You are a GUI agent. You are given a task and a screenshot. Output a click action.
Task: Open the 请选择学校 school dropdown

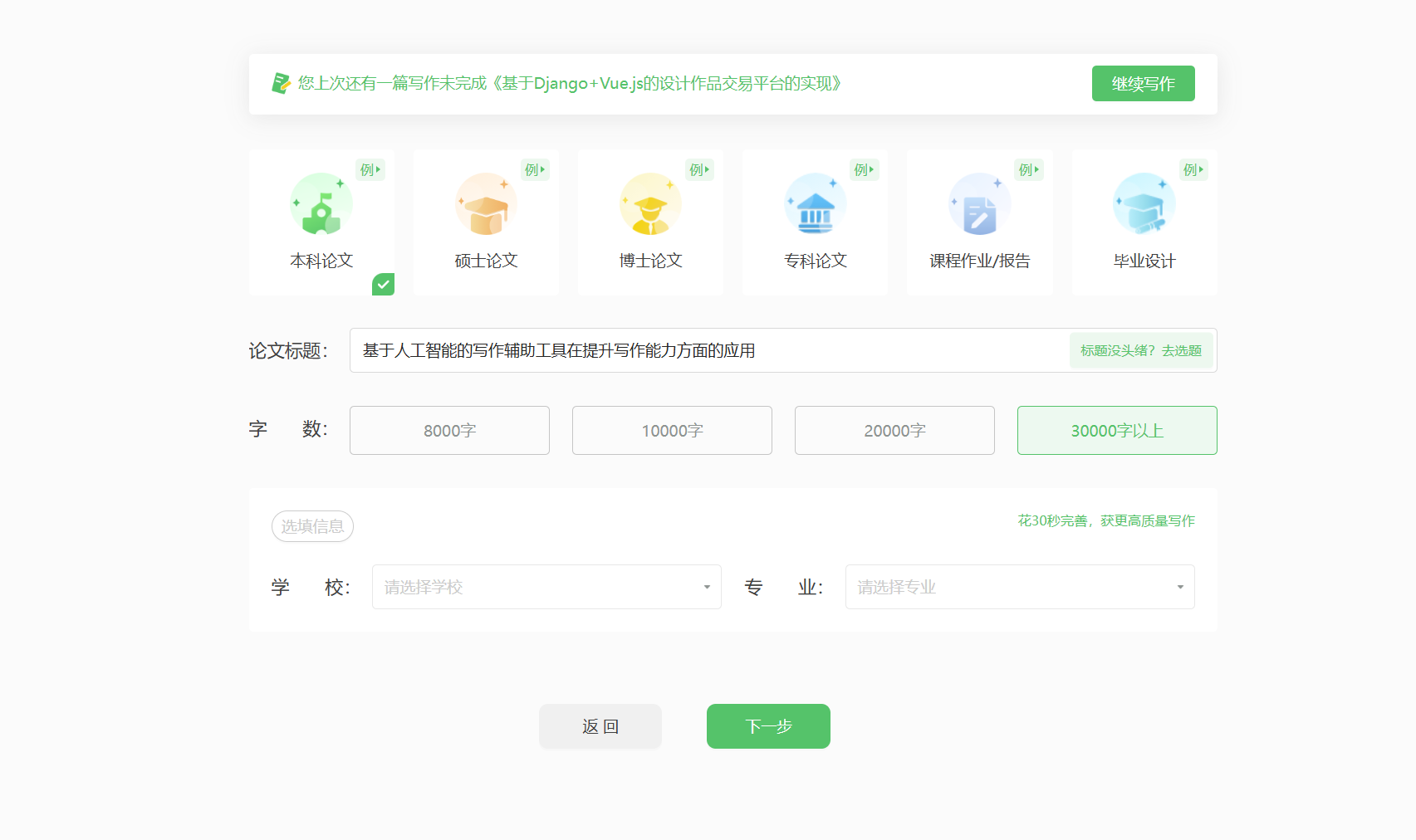coord(546,587)
